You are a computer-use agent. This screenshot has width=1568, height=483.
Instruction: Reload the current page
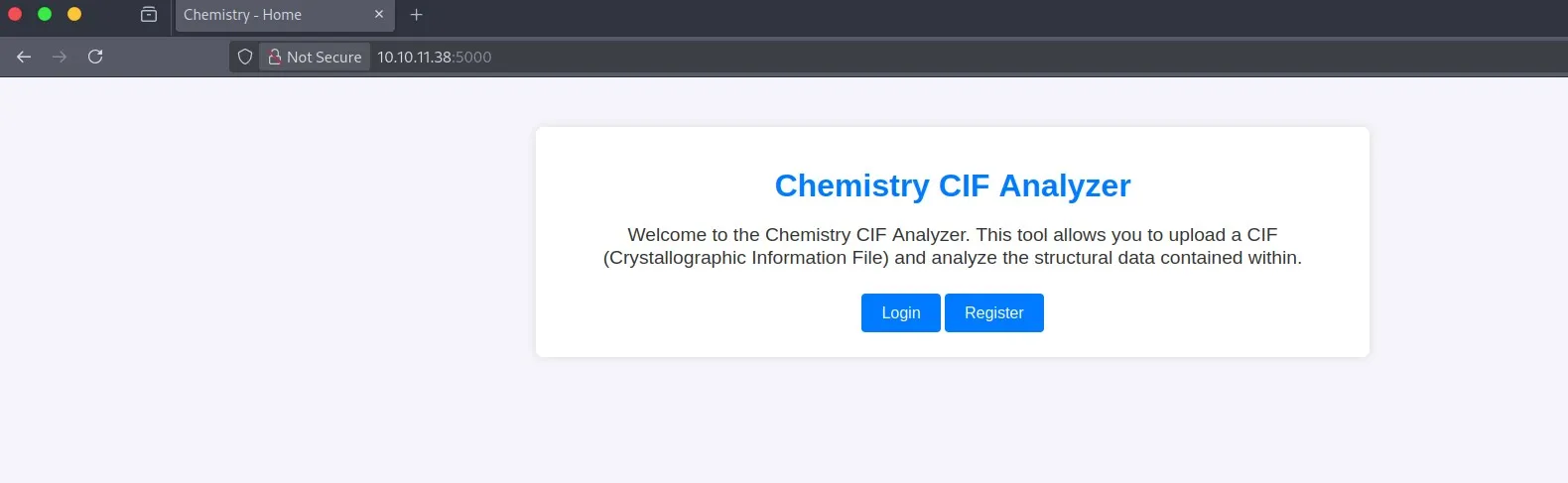pyautogui.click(x=95, y=57)
